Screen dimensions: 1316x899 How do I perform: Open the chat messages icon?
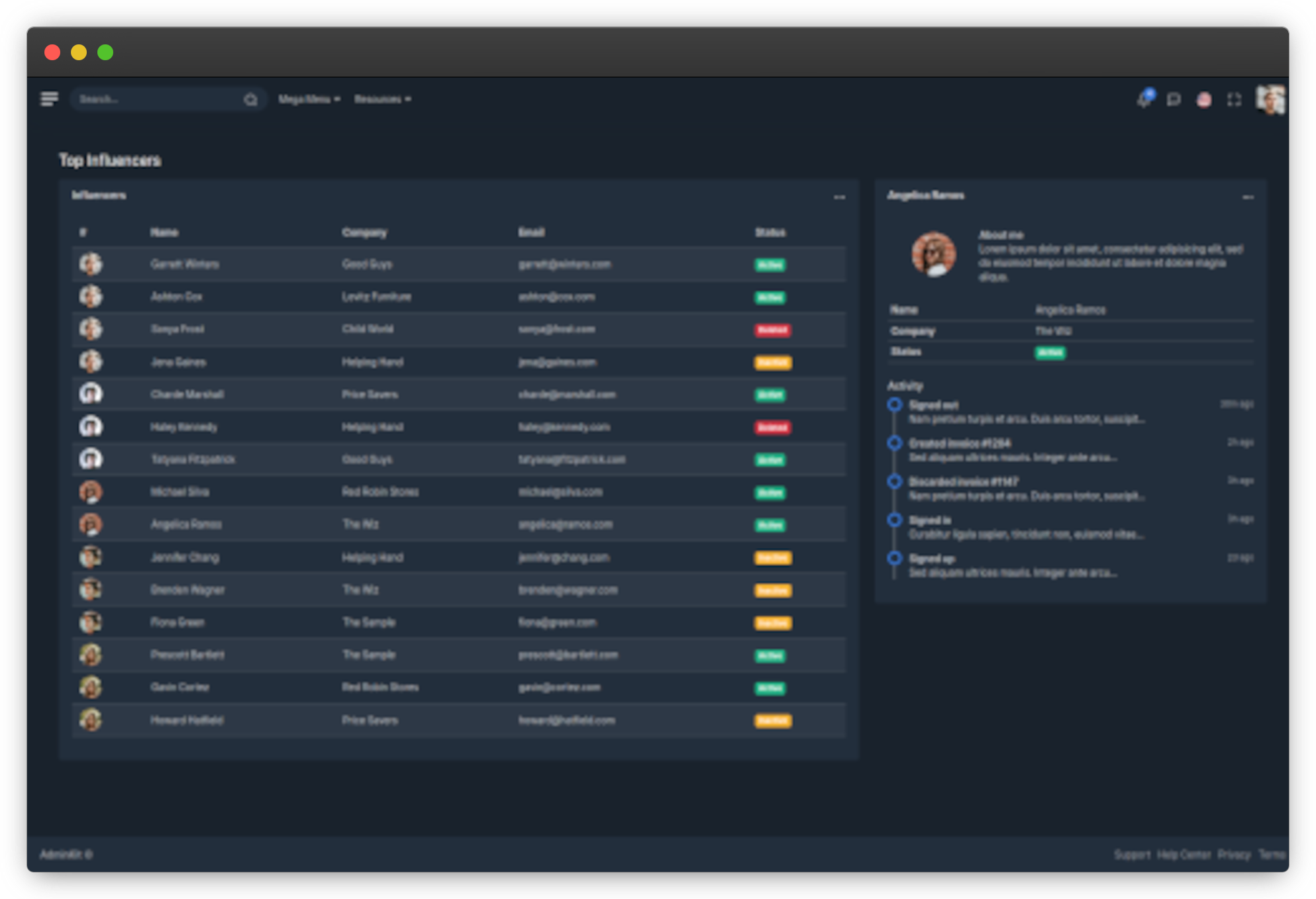click(1174, 99)
